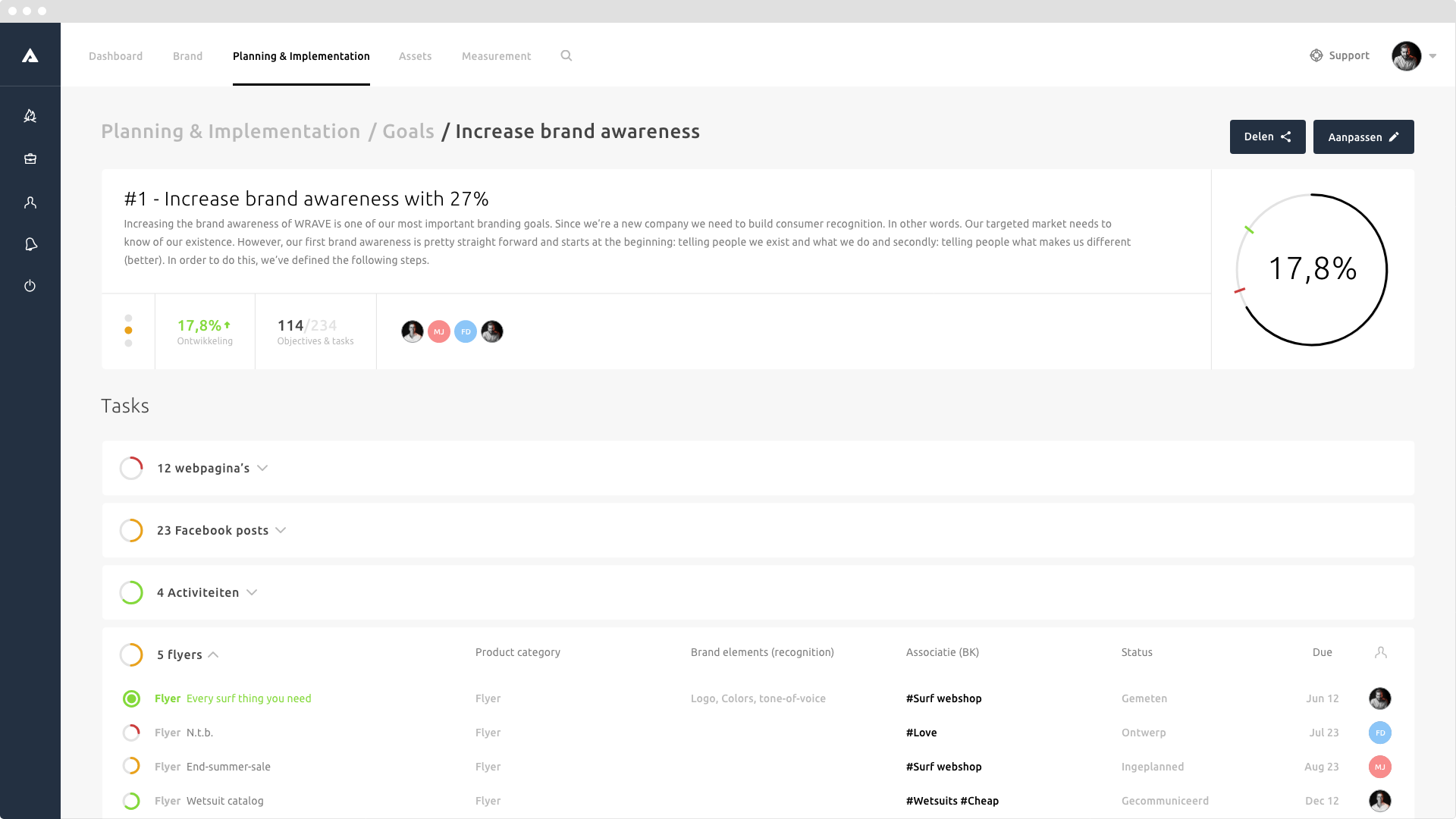Collapse the 5 flyers task group
The width and height of the screenshot is (1456, 819).
point(213,654)
